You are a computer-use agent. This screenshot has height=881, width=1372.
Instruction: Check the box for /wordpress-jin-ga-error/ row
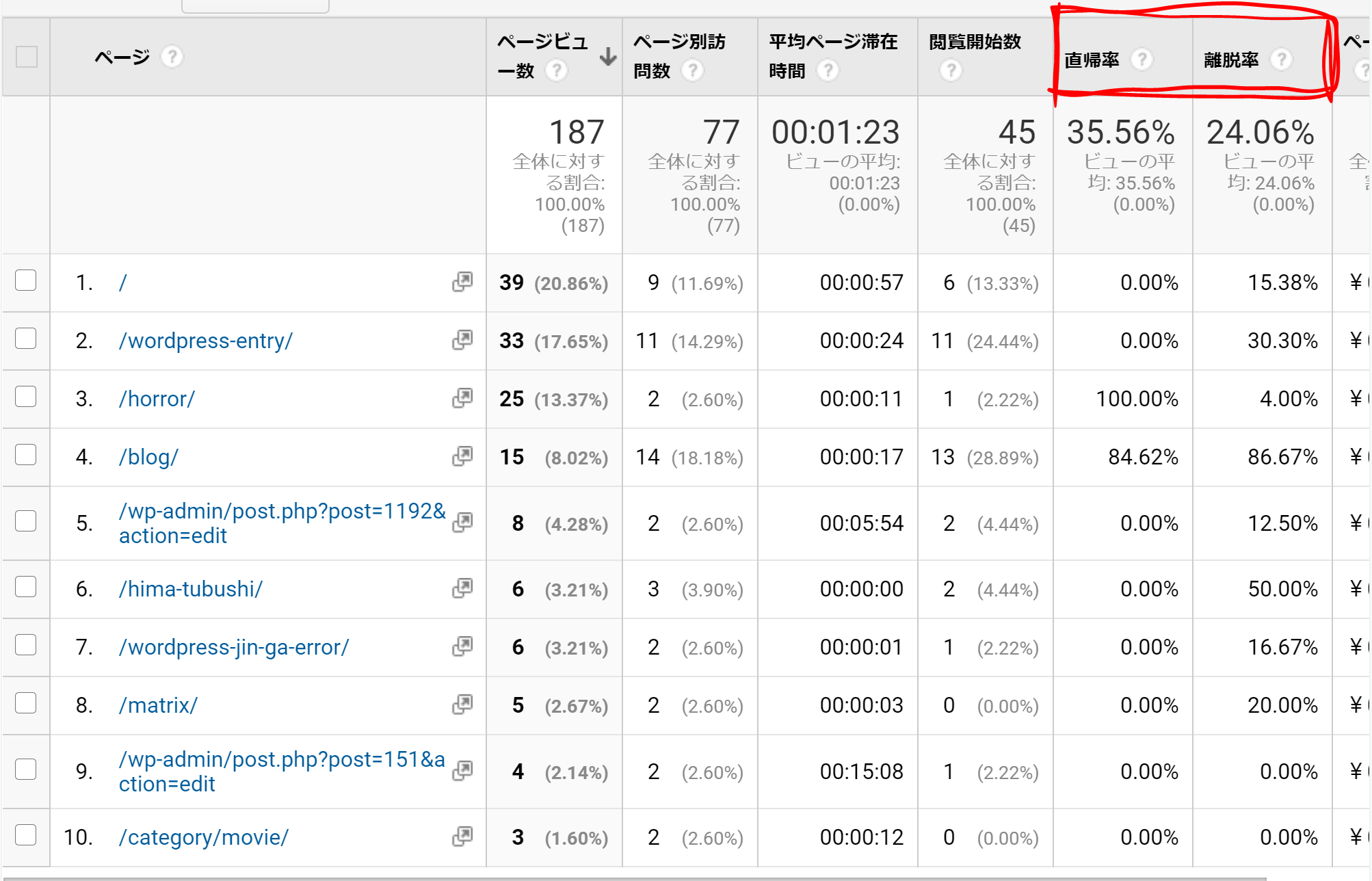pyautogui.click(x=26, y=645)
